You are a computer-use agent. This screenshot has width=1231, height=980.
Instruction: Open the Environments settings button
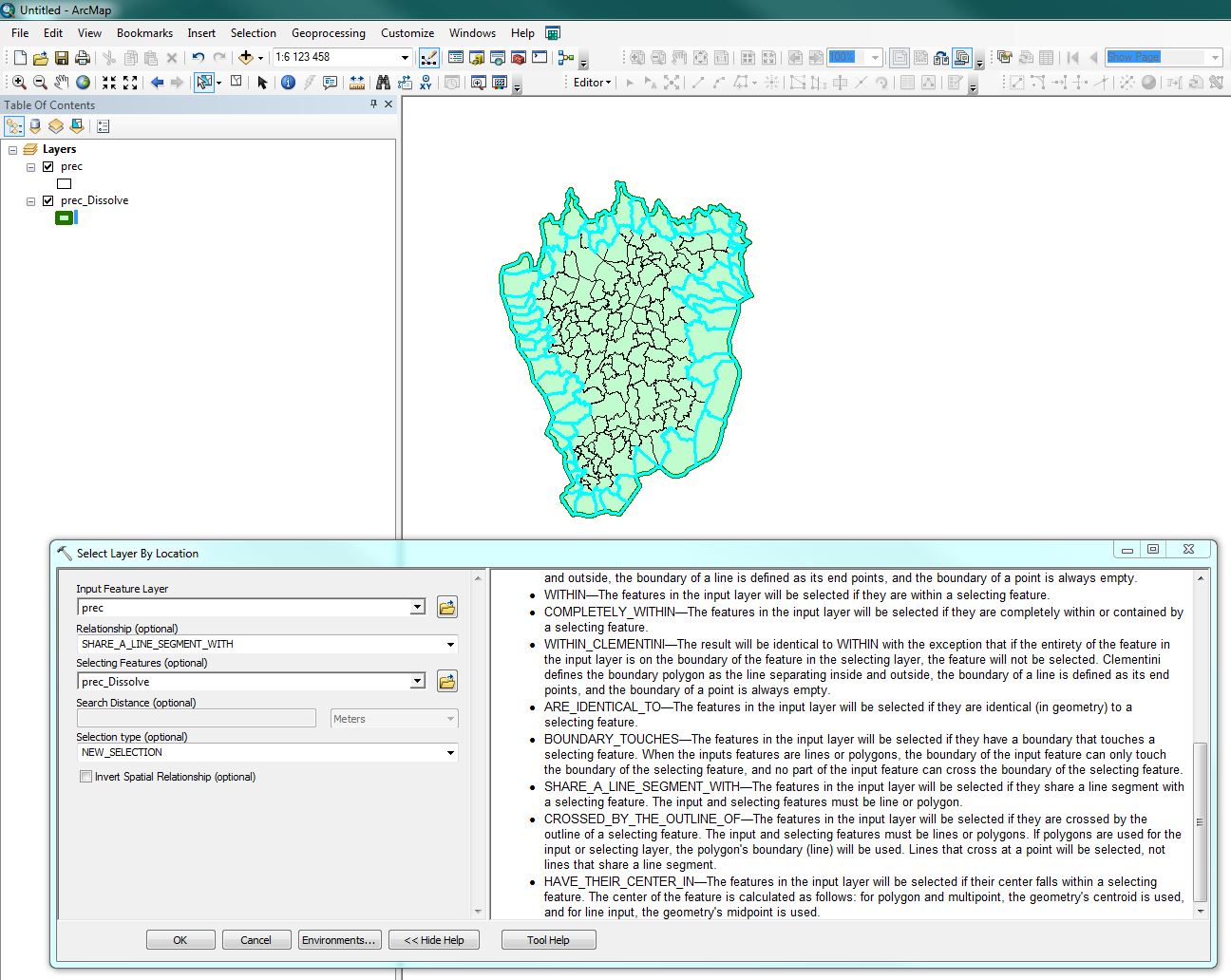pyautogui.click(x=339, y=940)
